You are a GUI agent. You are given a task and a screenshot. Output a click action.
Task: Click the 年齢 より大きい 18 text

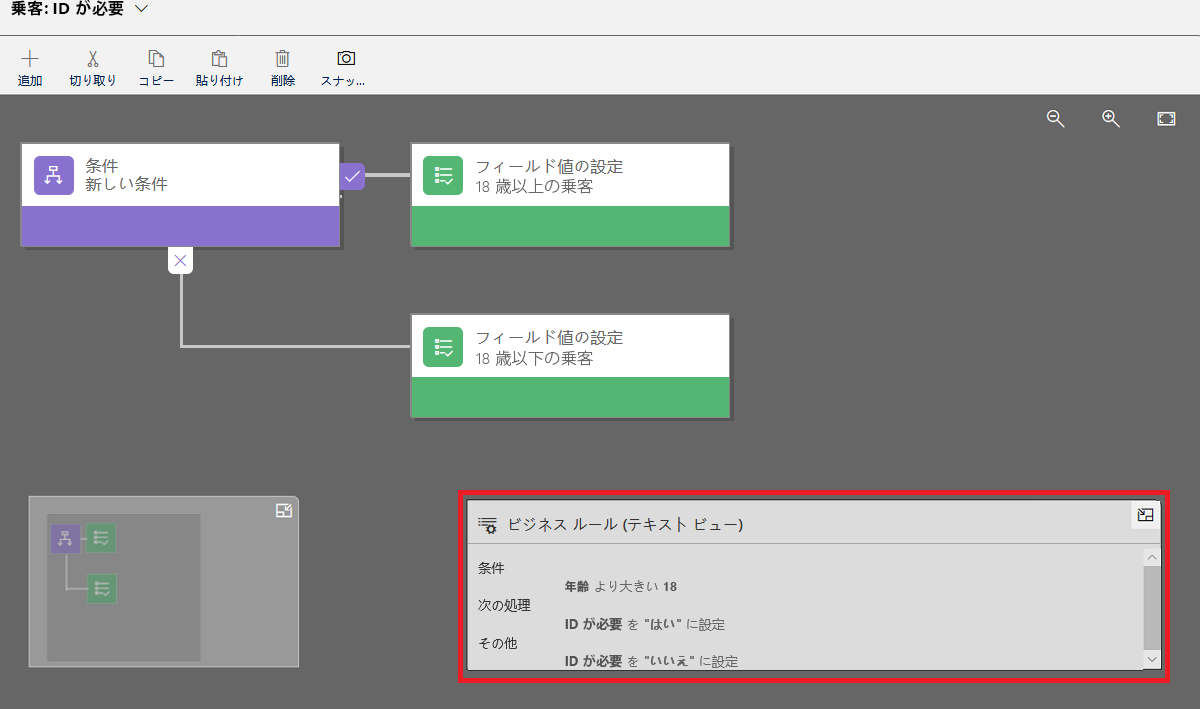click(621, 586)
